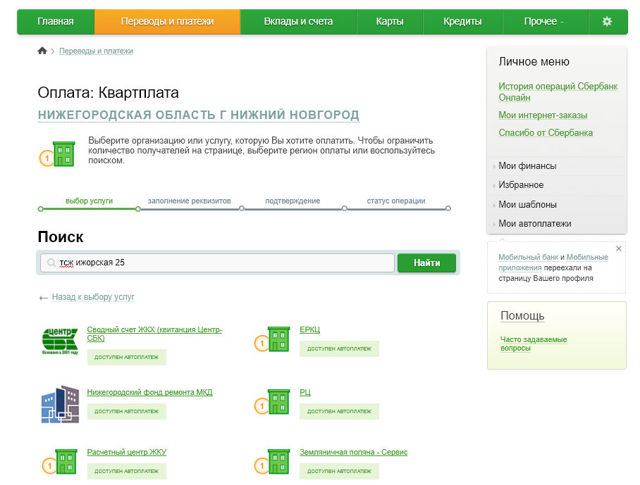Open Земляничная поляна - Сервис link
Screen dimensions: 640x485
tap(353, 452)
